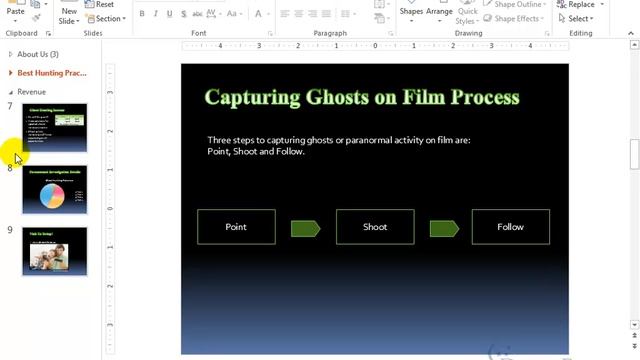This screenshot has width=640, height=360.
Task: Click the vertical scrollbar down arrow
Action: point(634,325)
